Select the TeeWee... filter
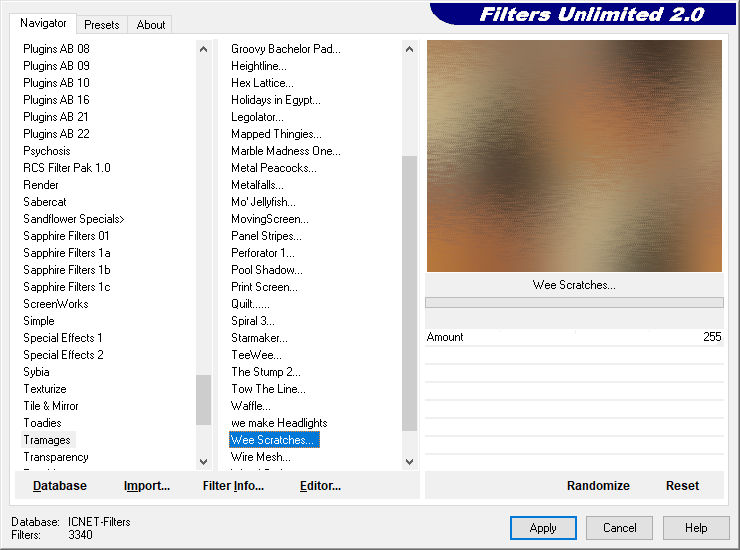 (256, 355)
